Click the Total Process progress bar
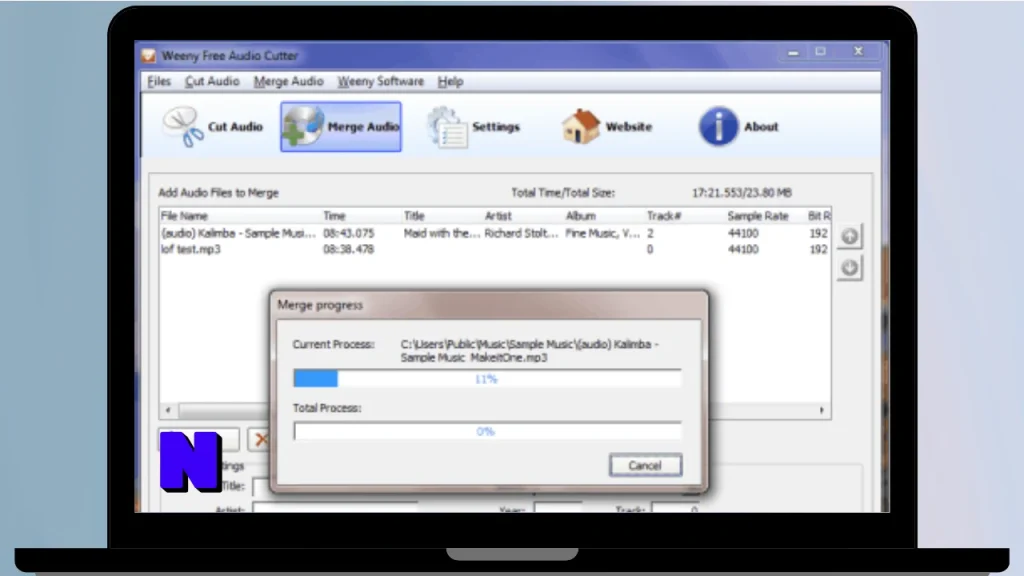 point(487,431)
